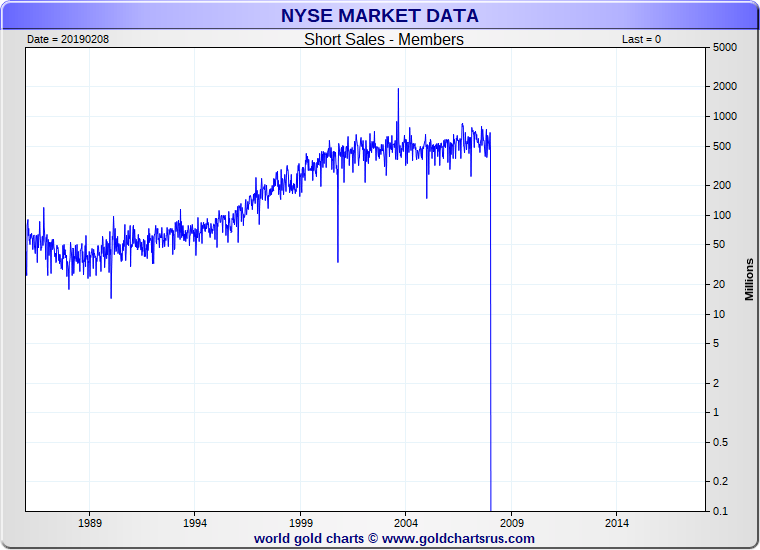Click the 5000 y-axis value
760x550 pixels.
click(725, 47)
